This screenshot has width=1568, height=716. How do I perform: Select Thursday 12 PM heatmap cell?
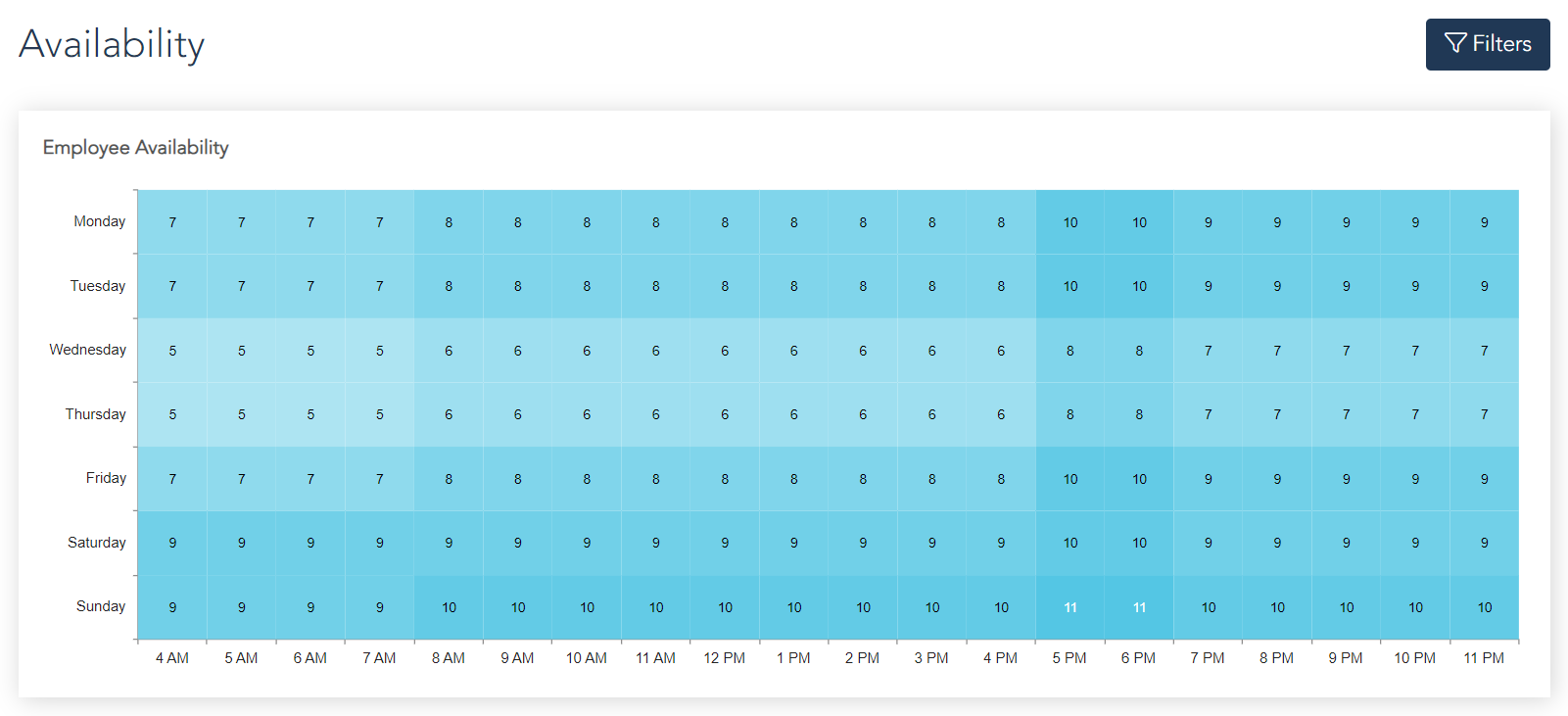point(725,414)
